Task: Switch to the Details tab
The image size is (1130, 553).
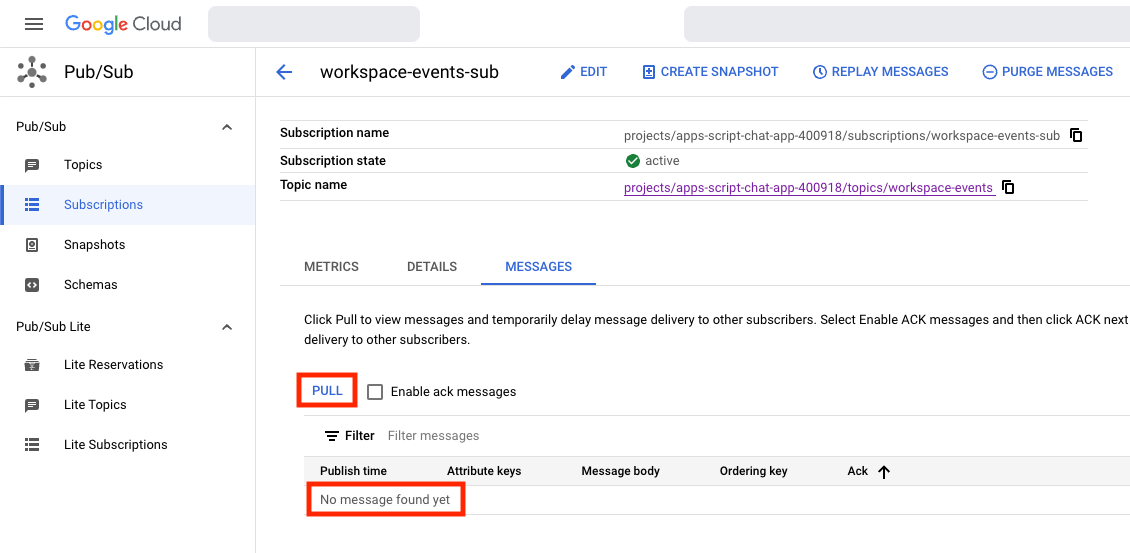Action: click(x=432, y=267)
